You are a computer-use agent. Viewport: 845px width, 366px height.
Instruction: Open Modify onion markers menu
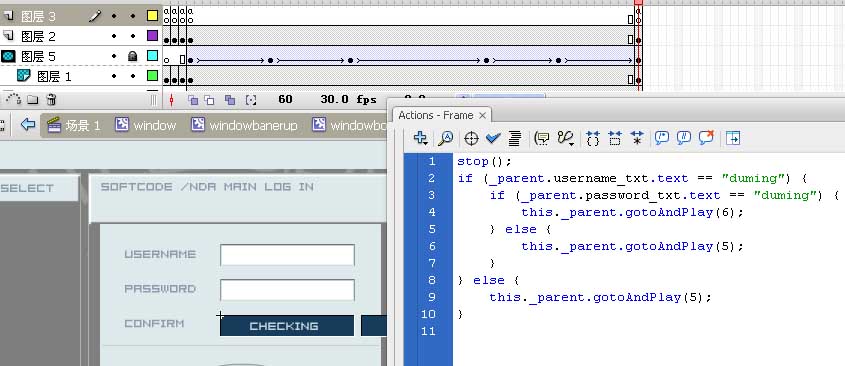click(x=251, y=100)
